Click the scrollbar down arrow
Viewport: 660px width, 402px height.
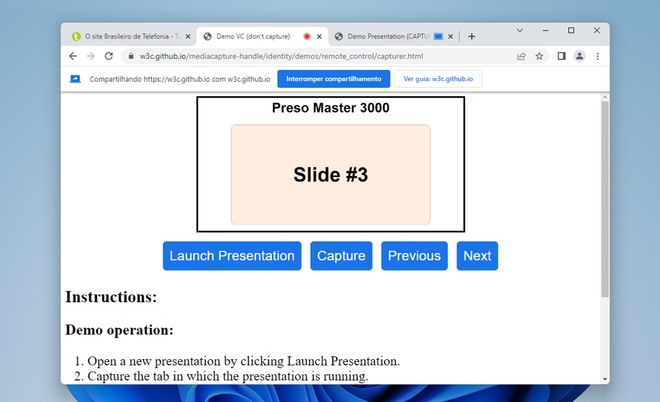pyautogui.click(x=605, y=379)
